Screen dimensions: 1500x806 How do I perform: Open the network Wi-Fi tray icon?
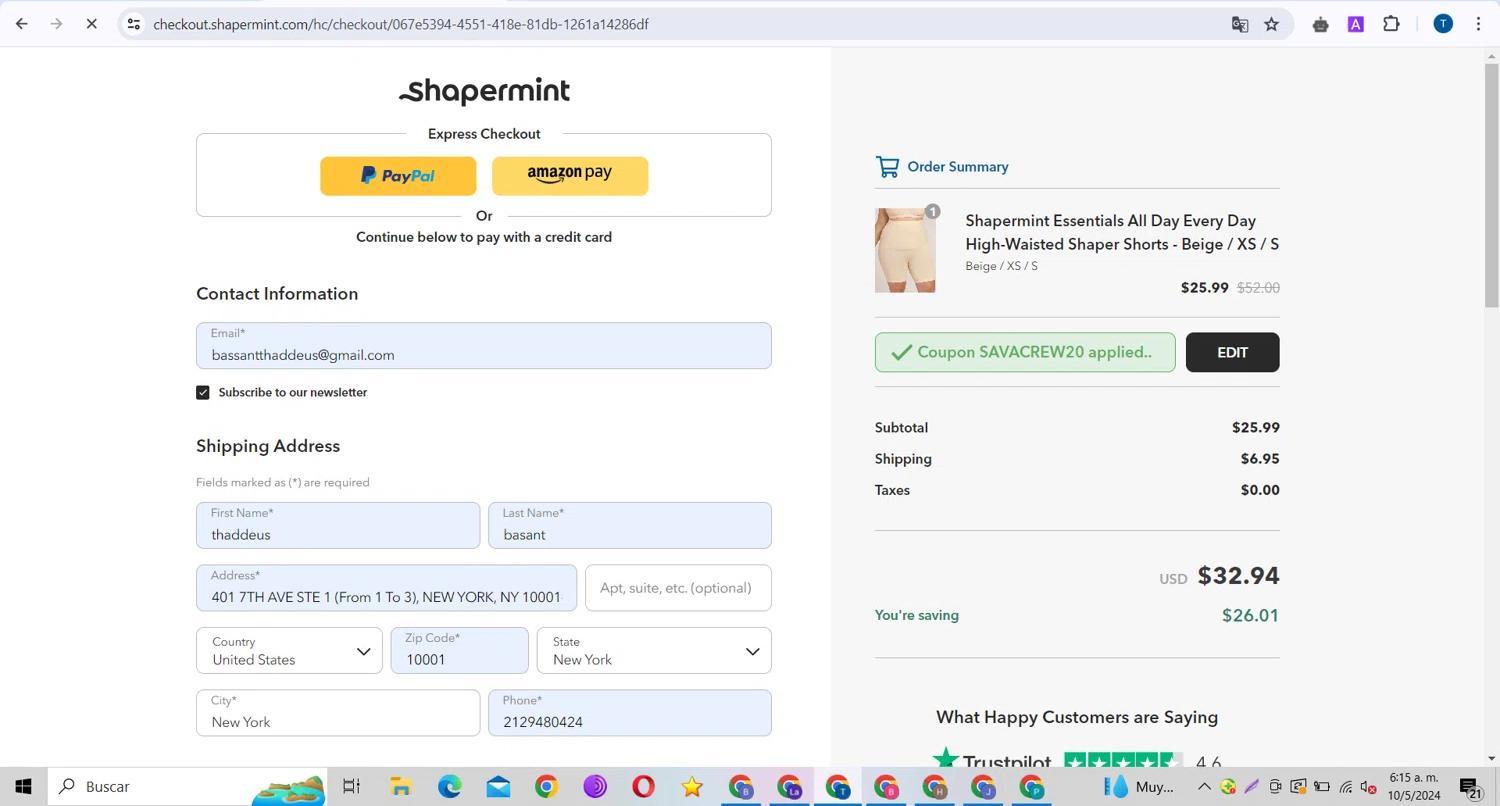pyautogui.click(x=1346, y=787)
